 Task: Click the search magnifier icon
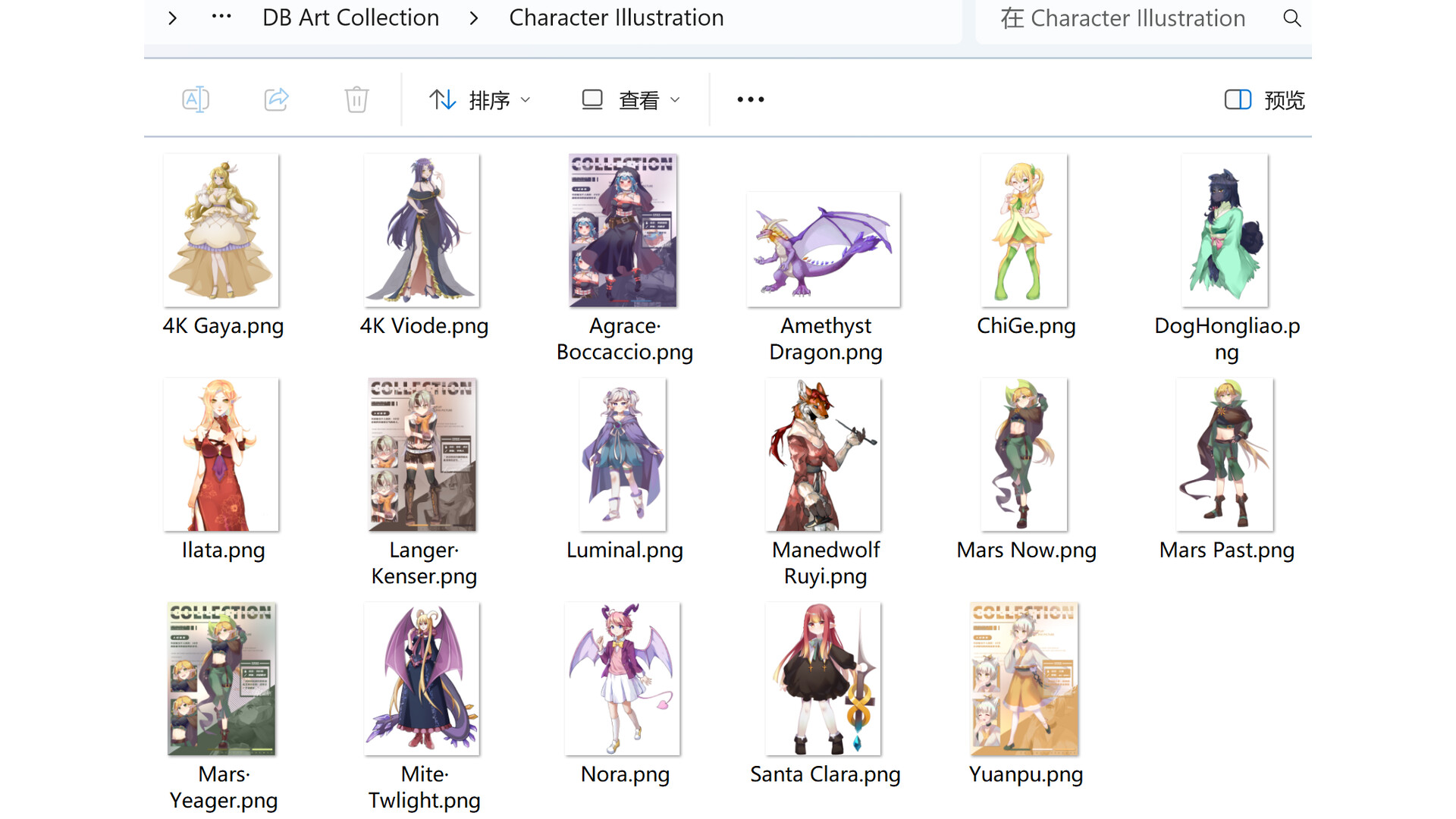[1291, 18]
